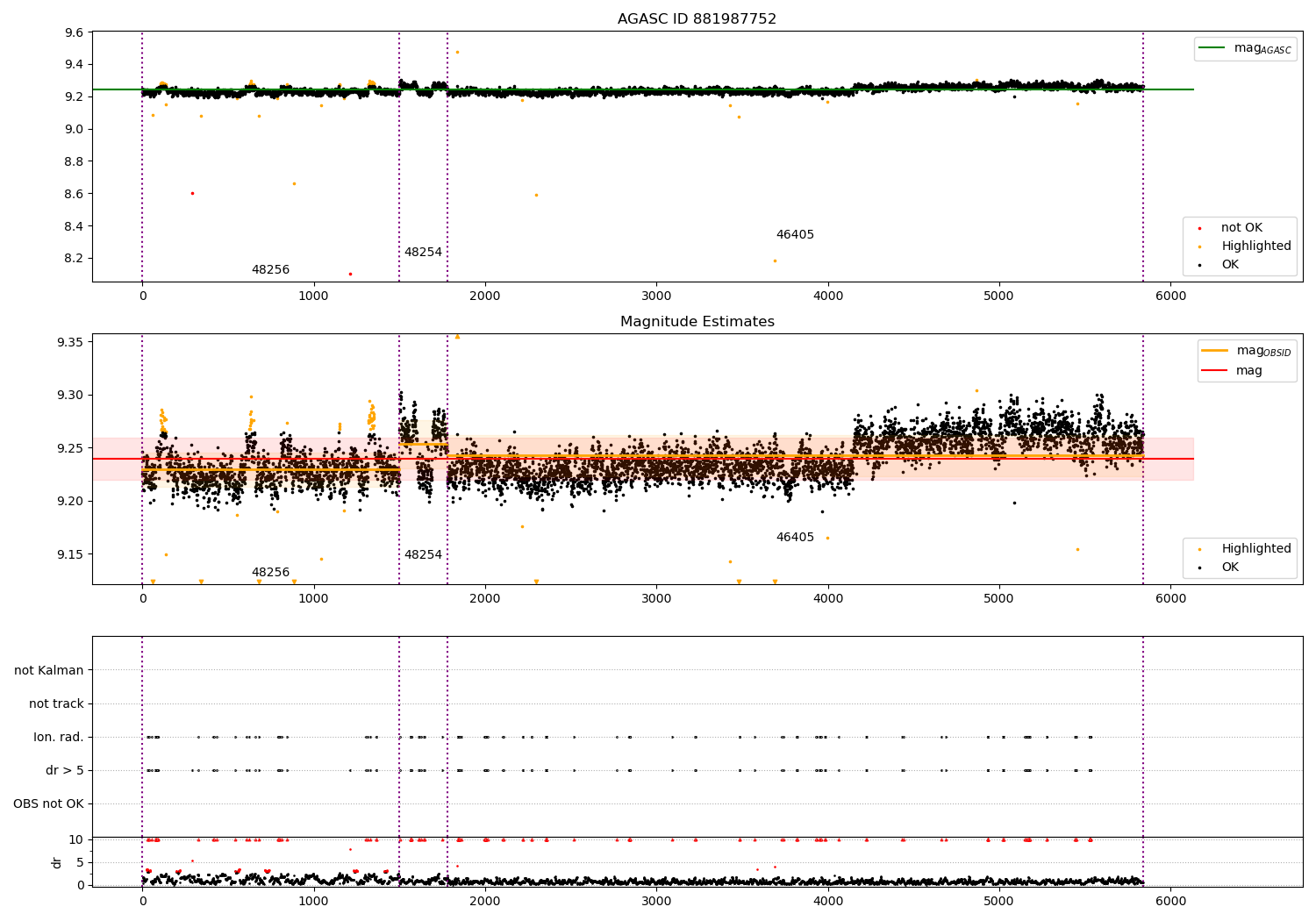Click the green mag AGASC legend line

[x=1213, y=48]
